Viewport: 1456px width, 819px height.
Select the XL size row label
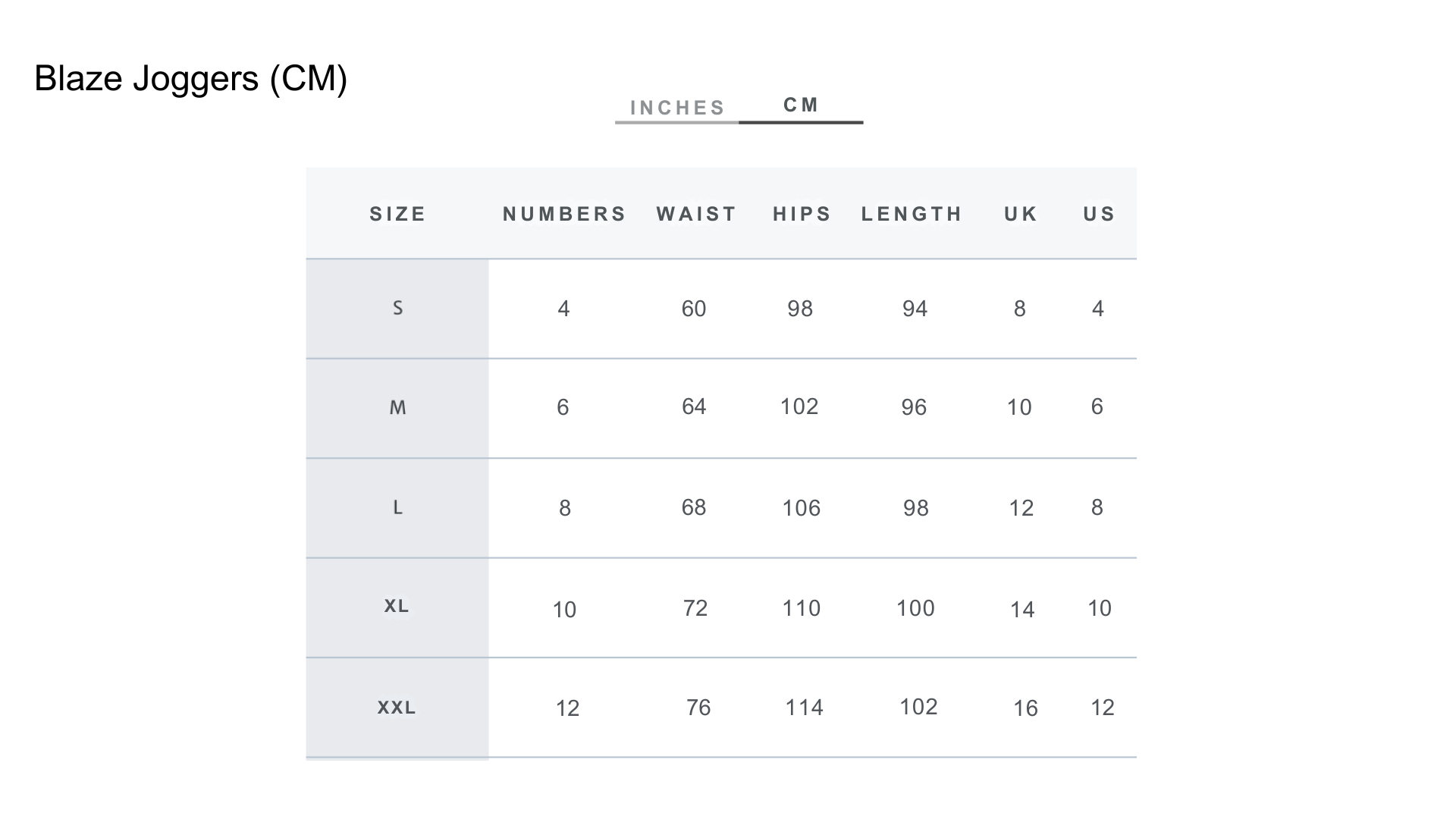397,606
